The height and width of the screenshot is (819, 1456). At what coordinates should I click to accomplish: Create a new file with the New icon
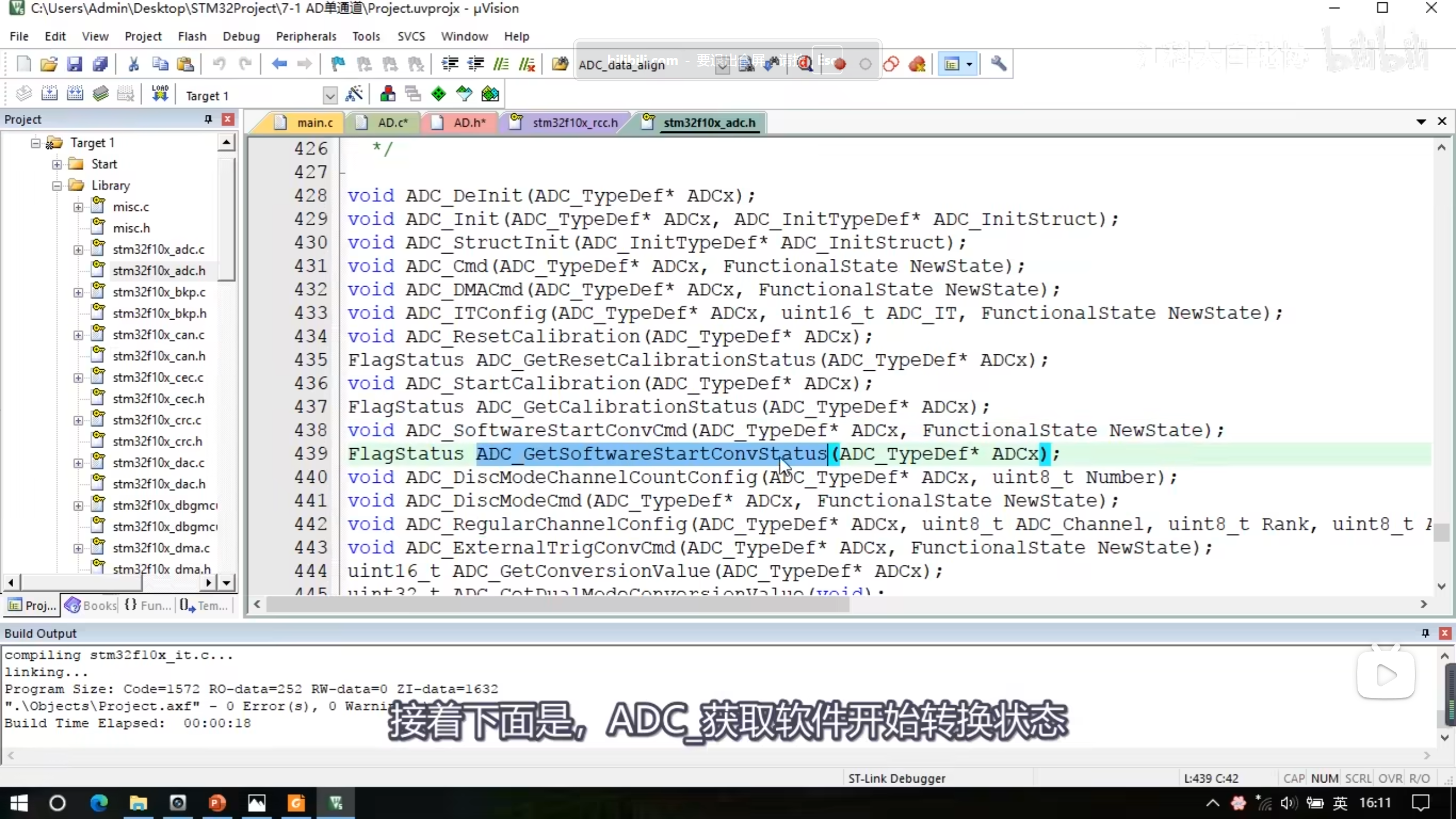[23, 64]
